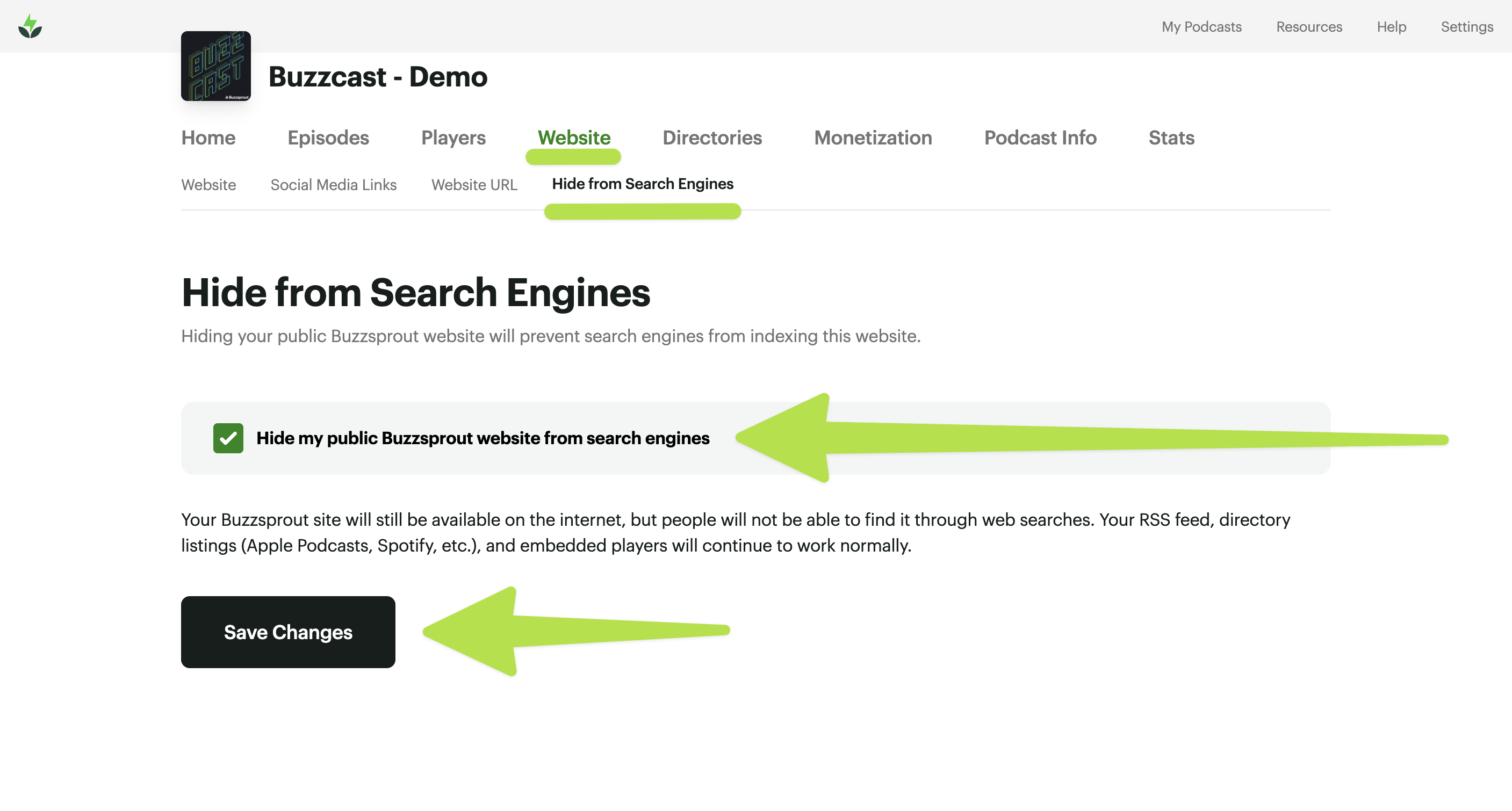Viewport: 1512px width, 811px height.
Task: Open the Resources menu
Action: (1308, 26)
